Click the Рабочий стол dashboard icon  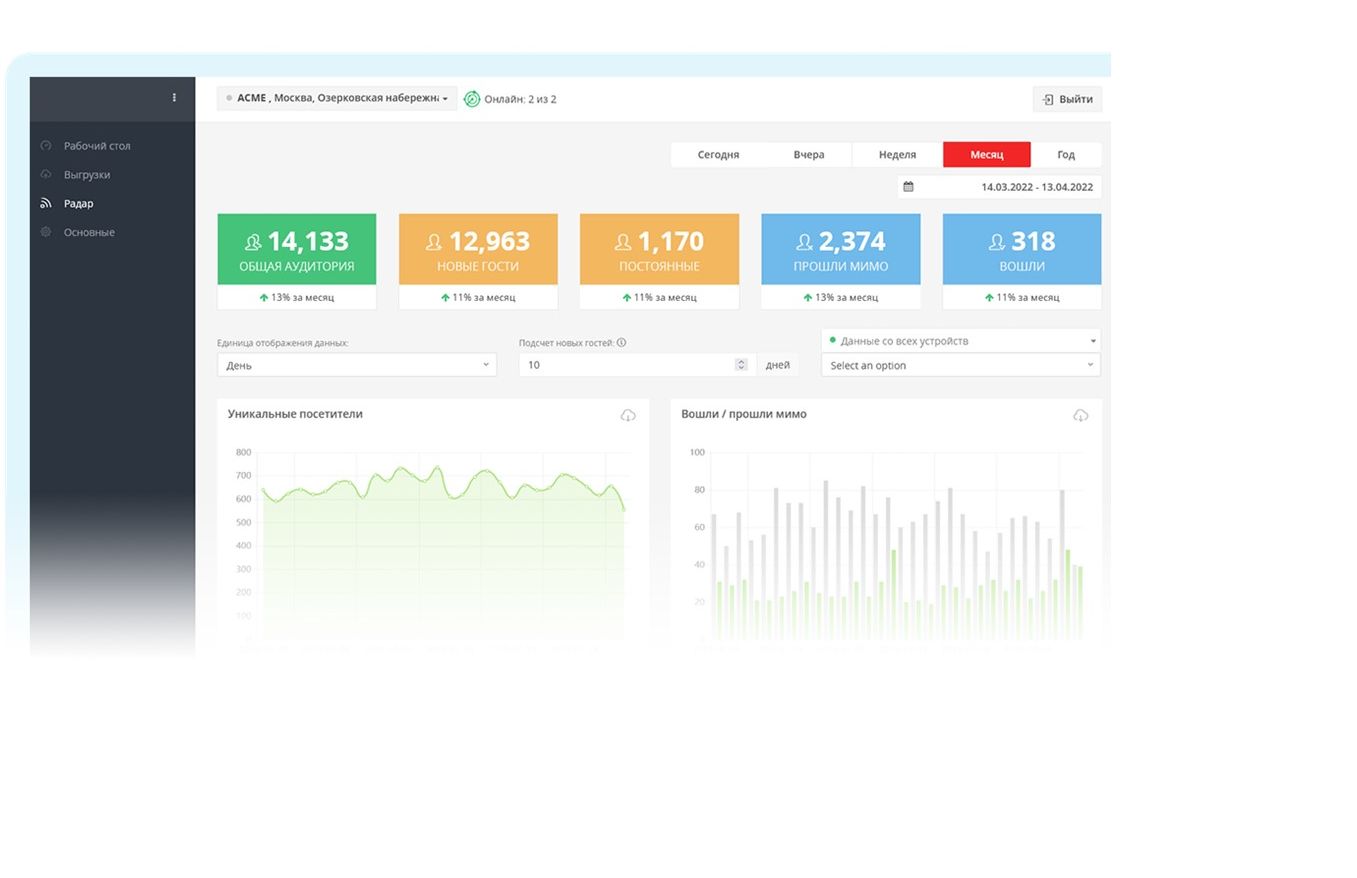(46, 145)
